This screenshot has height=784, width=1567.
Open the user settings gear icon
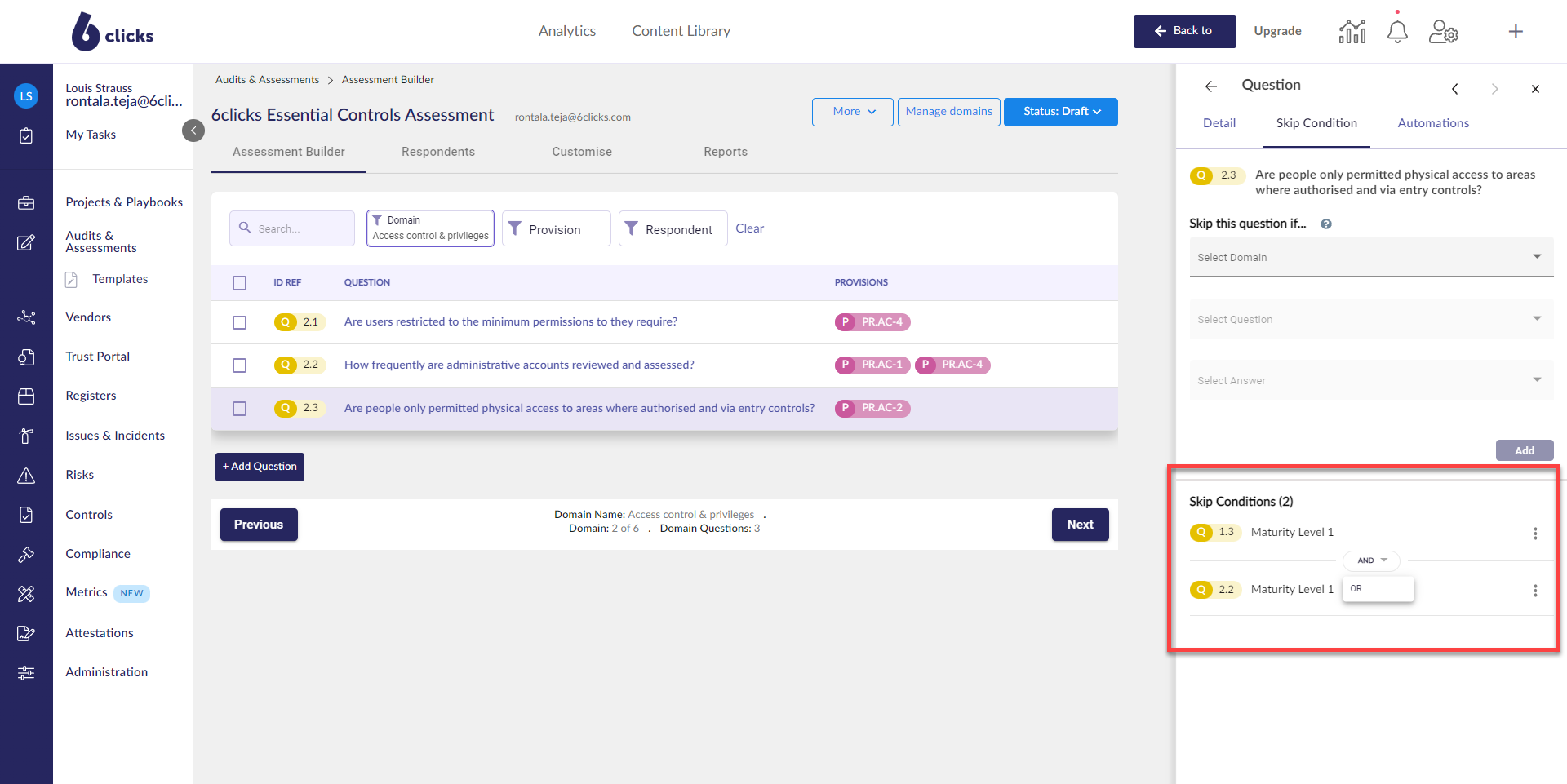tap(1443, 32)
